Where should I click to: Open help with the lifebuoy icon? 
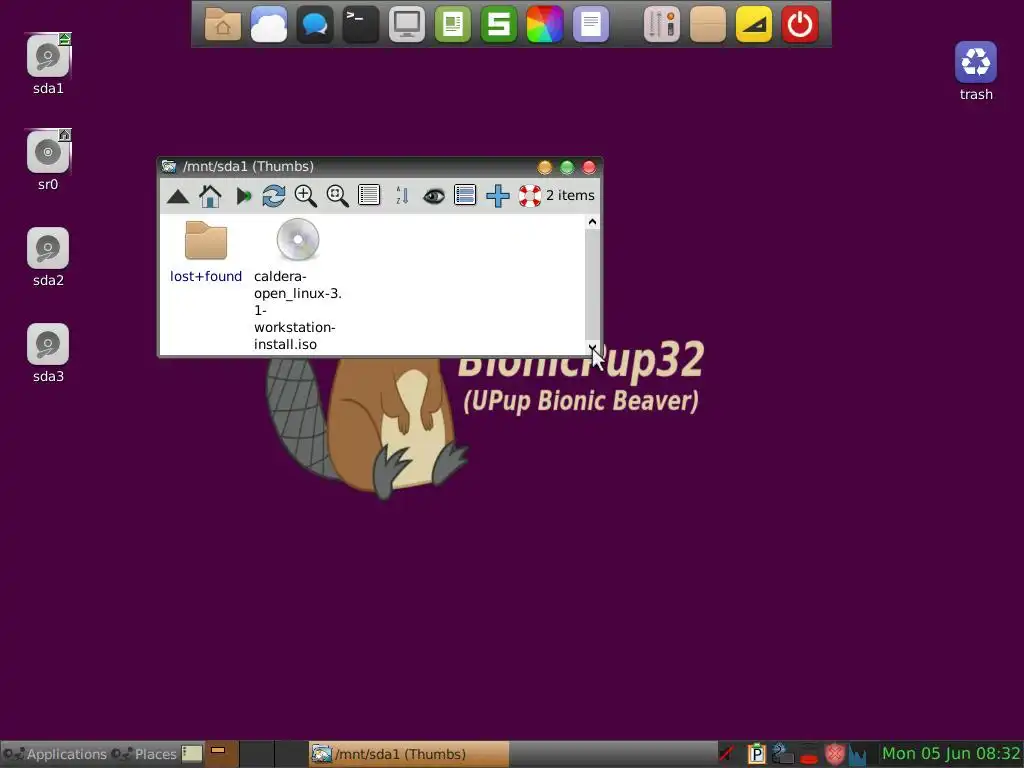coord(530,196)
